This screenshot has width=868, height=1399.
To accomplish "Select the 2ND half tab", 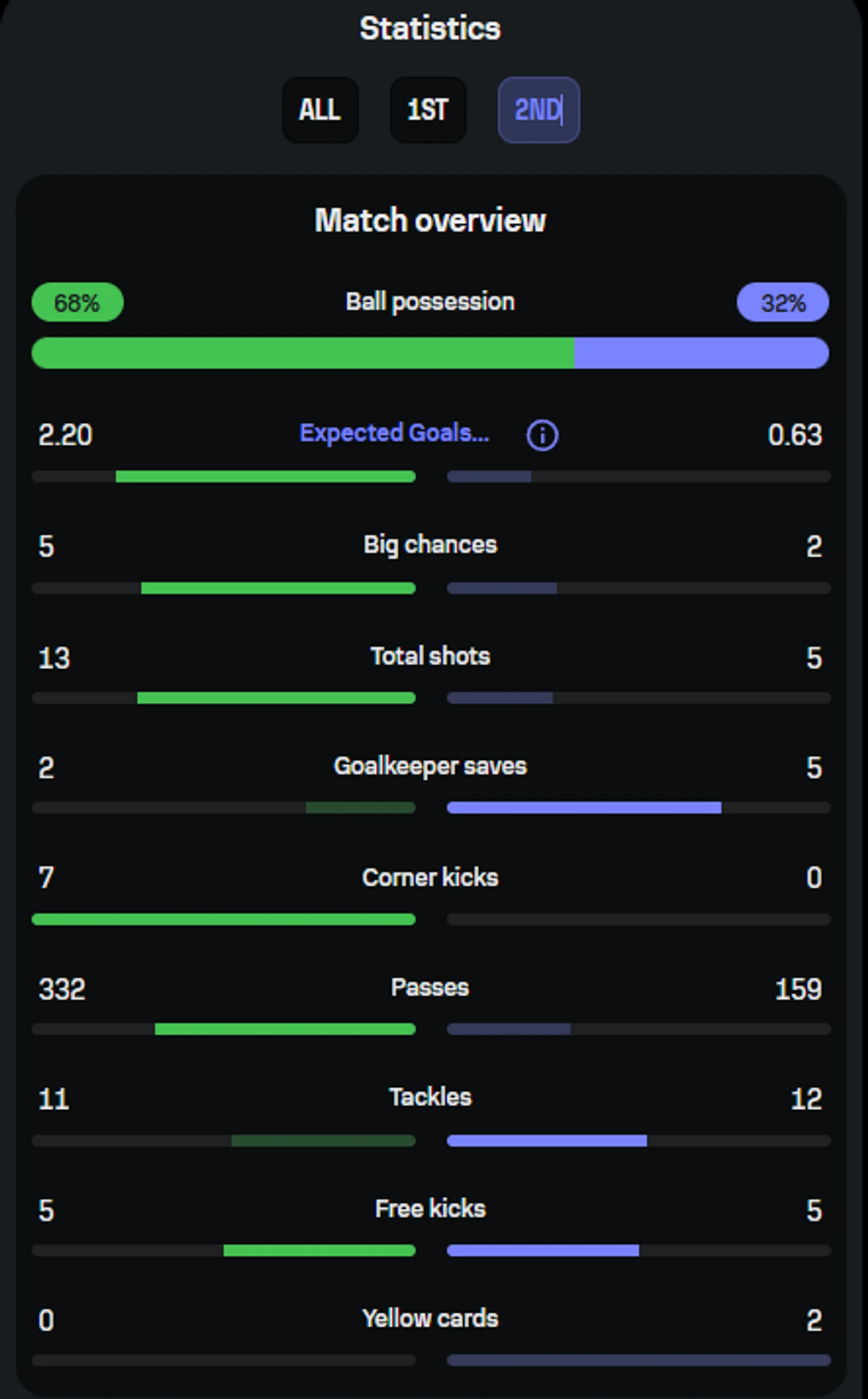I will [x=538, y=110].
